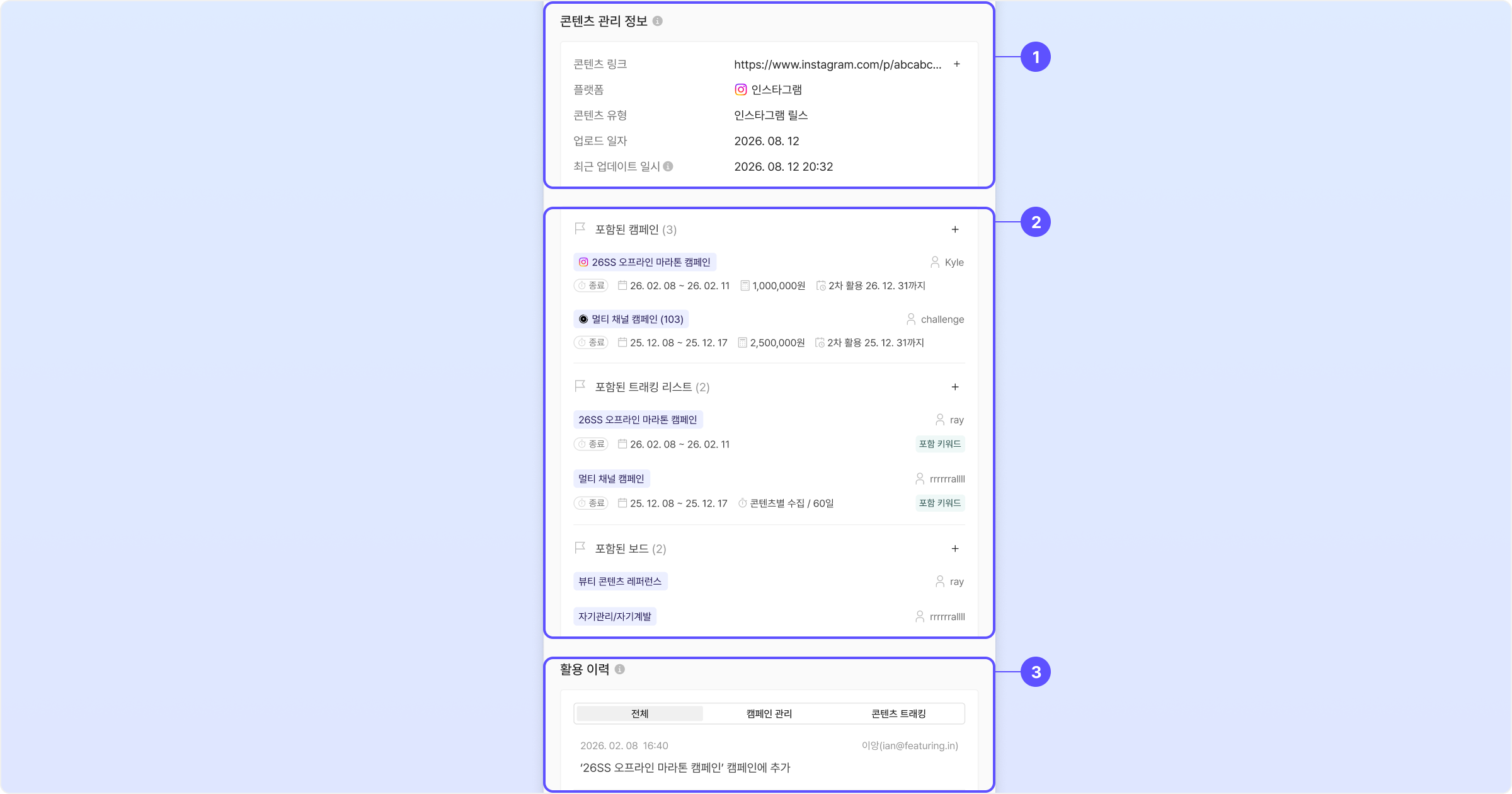Click the annotation marker number 2
This screenshot has width=1512, height=794.
1036,222
